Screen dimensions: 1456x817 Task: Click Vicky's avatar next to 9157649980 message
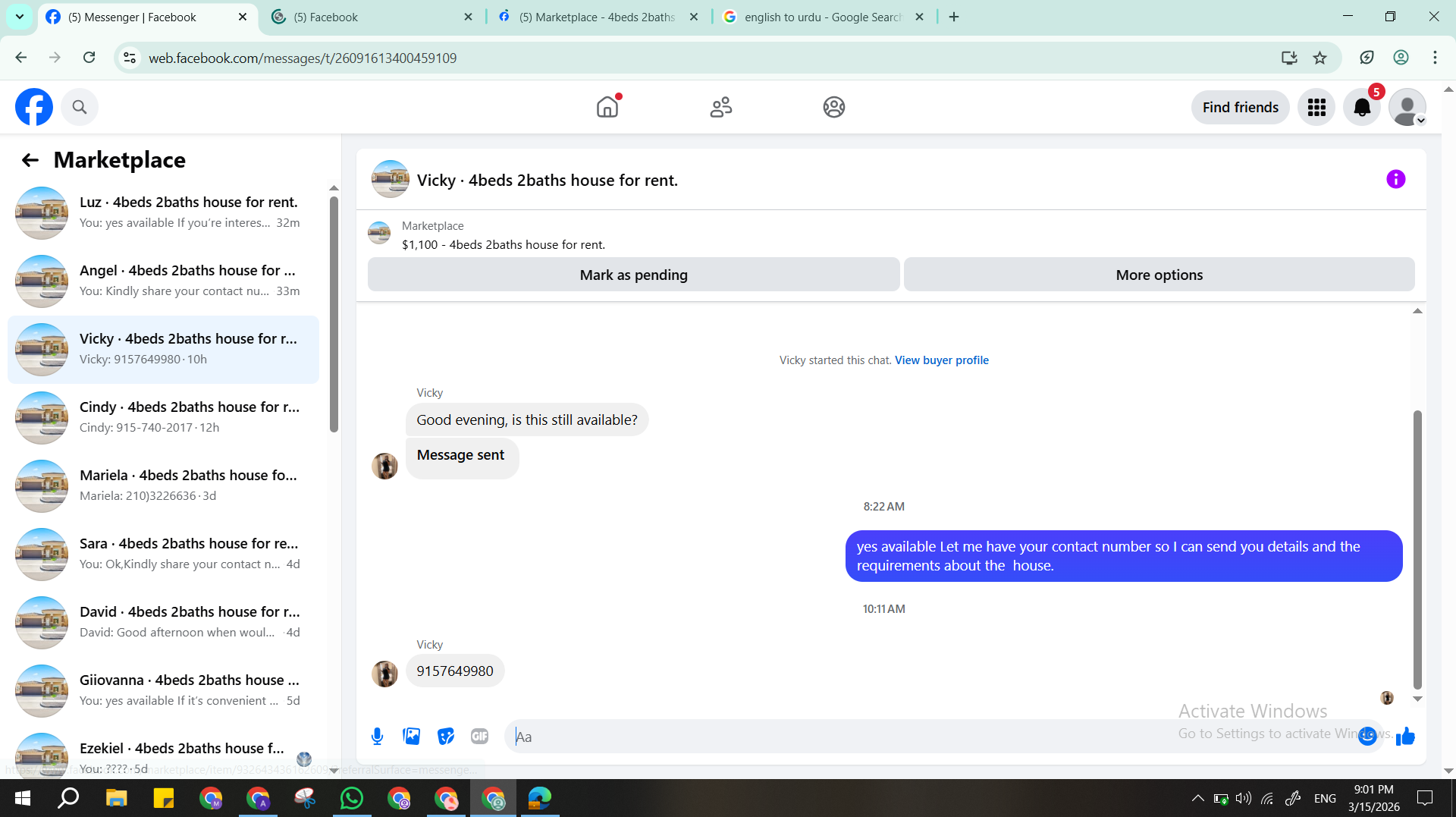[384, 674]
